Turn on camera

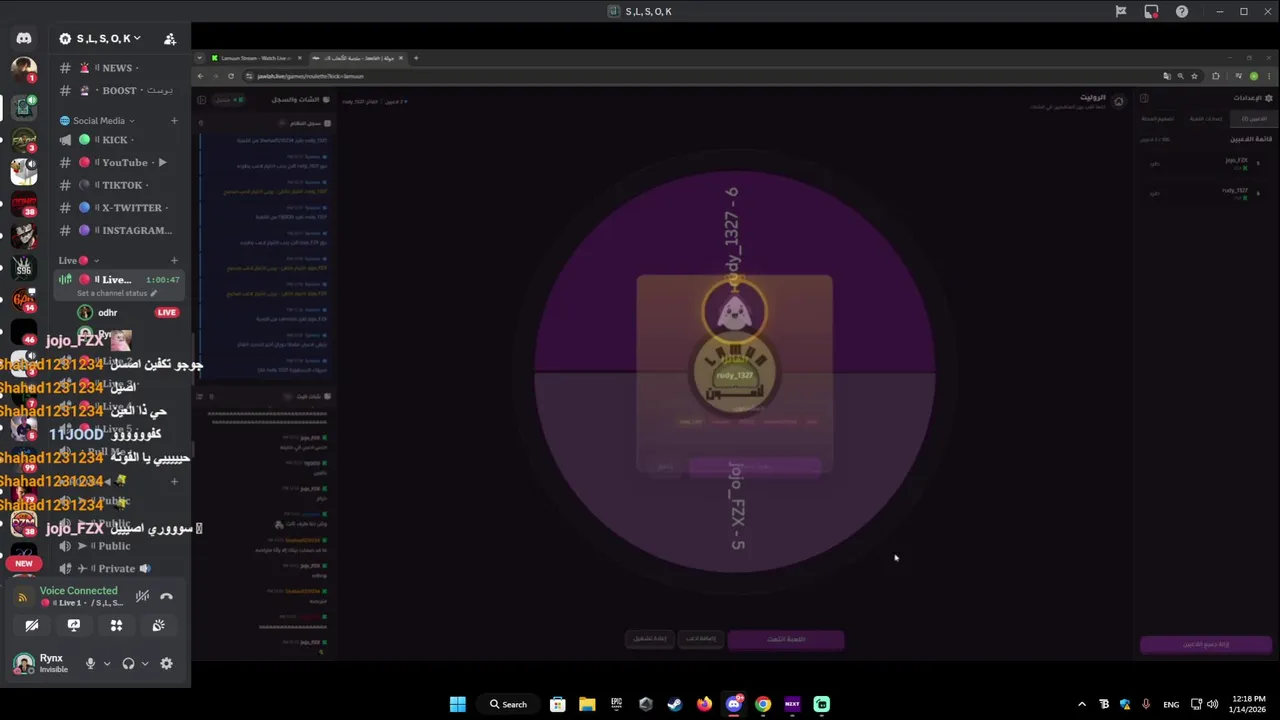click(x=32, y=625)
